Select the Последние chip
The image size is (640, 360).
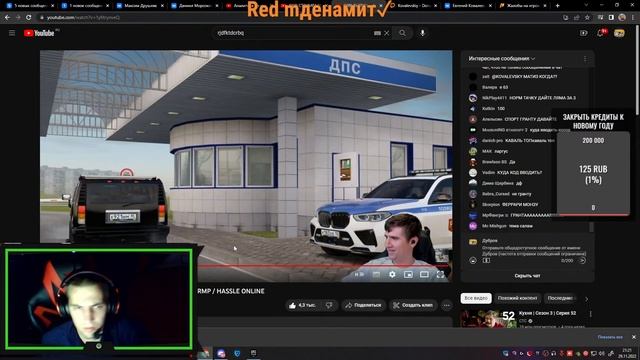coord(560,298)
